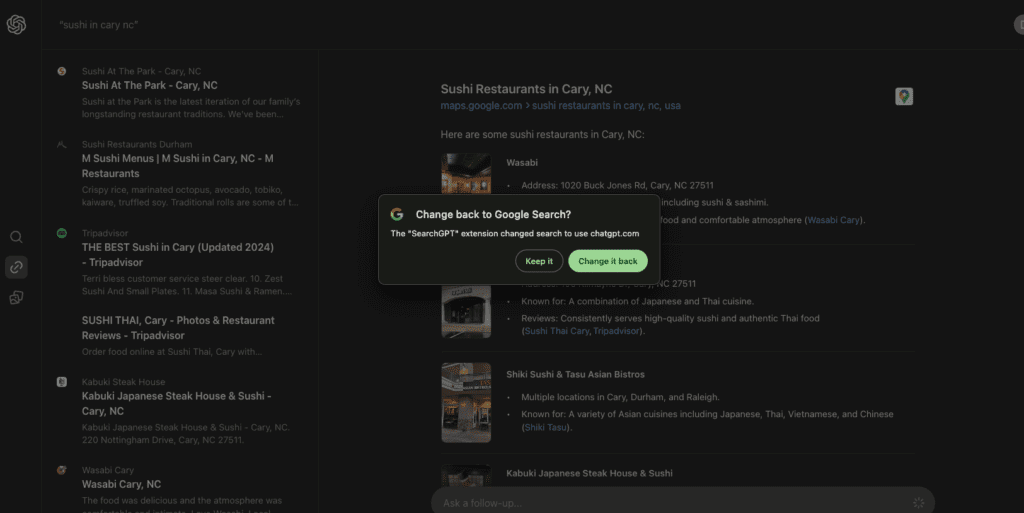This screenshot has height=513, width=1024.
Task: Click the loading spinner in follow-up box
Action: (x=918, y=503)
